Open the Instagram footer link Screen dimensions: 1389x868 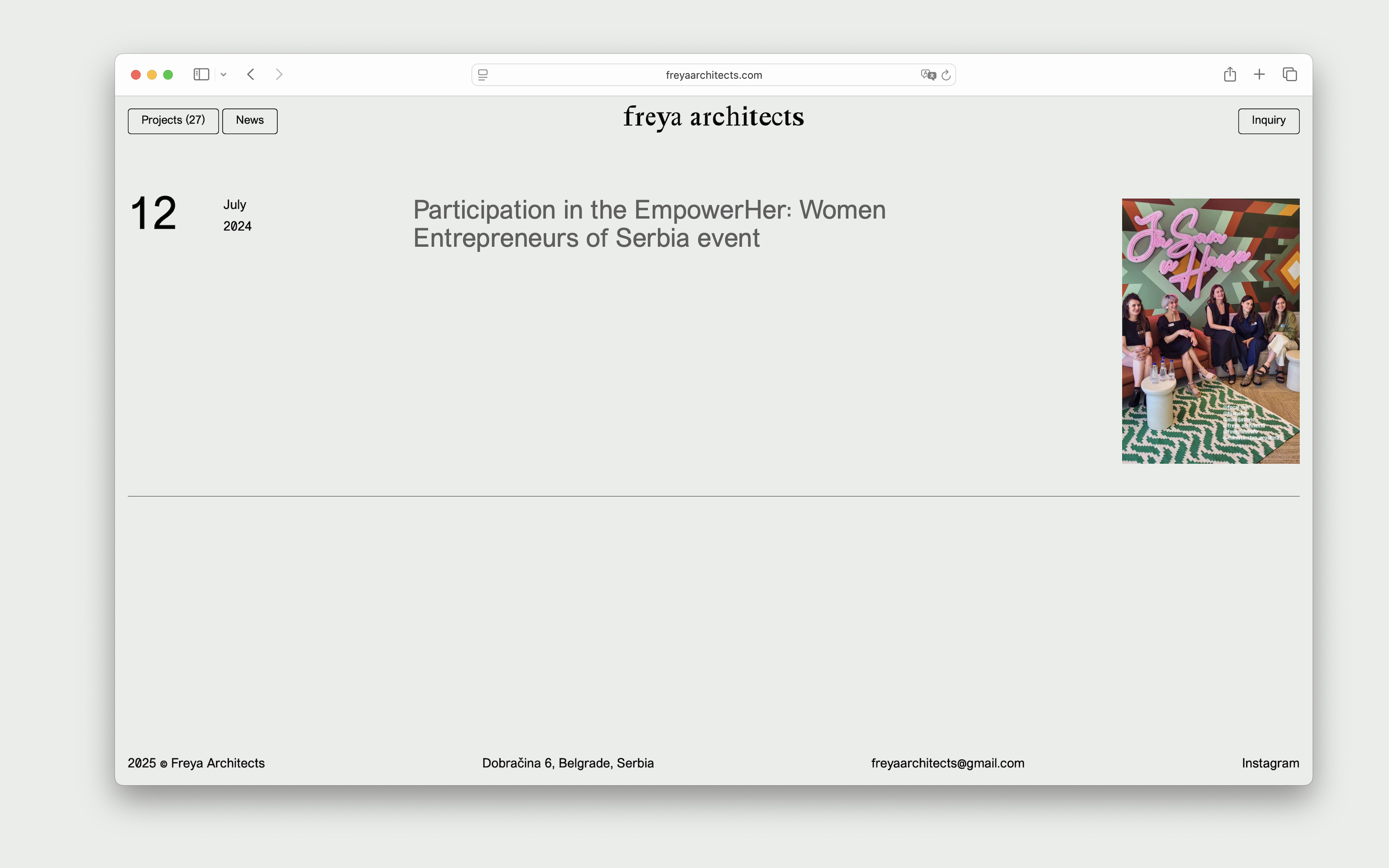(x=1270, y=763)
